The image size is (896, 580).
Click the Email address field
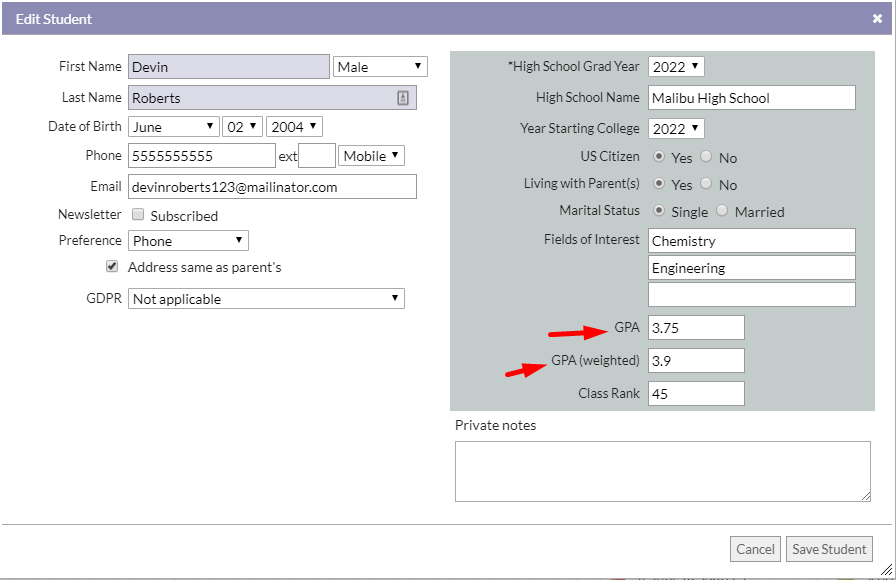tap(273, 187)
